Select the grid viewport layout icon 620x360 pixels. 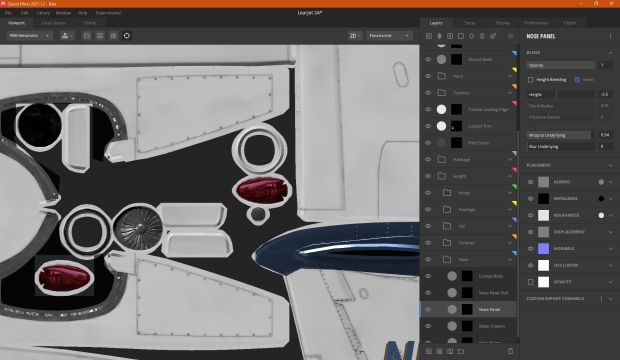pyautogui.click(x=113, y=36)
